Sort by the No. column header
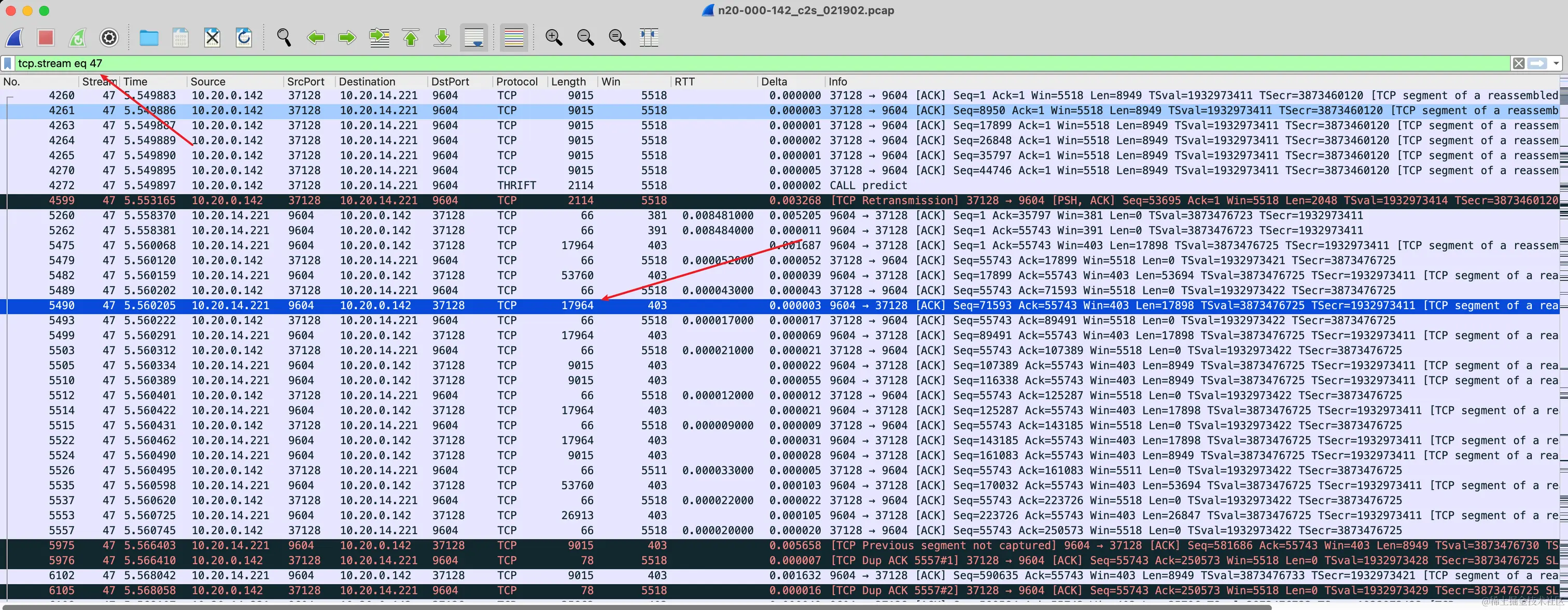The height and width of the screenshot is (610, 1568). click(x=39, y=81)
